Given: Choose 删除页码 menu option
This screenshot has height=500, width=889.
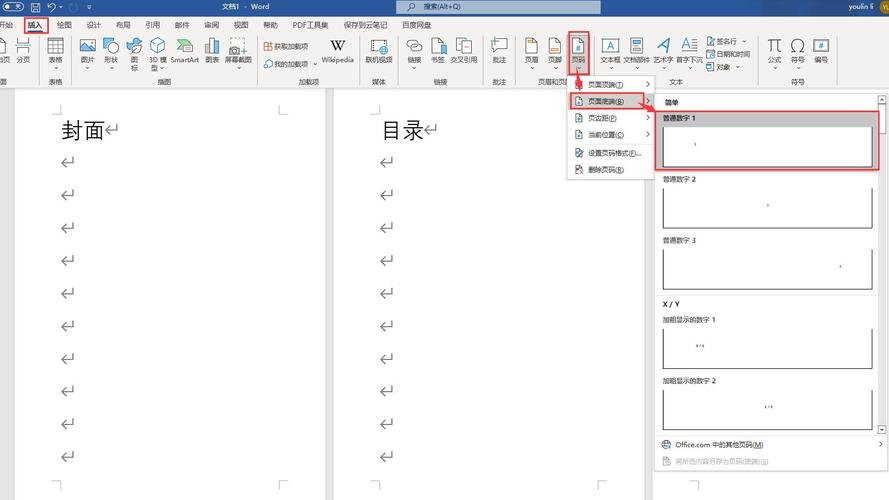Looking at the screenshot, I should (x=612, y=170).
